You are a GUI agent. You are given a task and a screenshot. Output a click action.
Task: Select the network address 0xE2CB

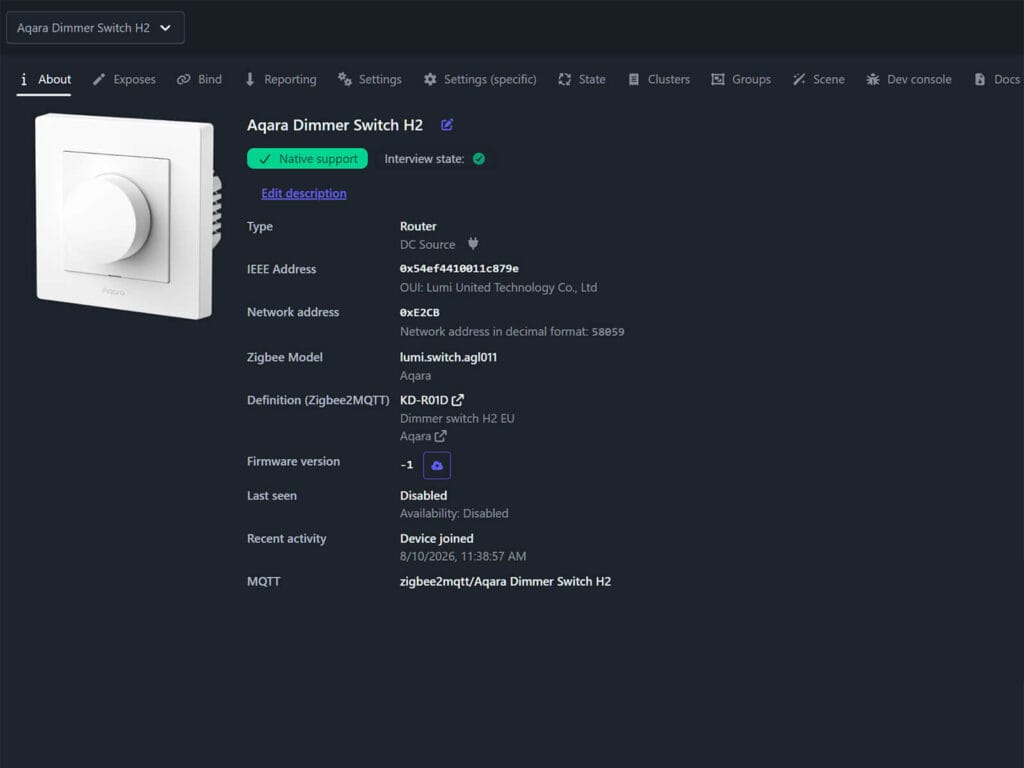click(419, 312)
